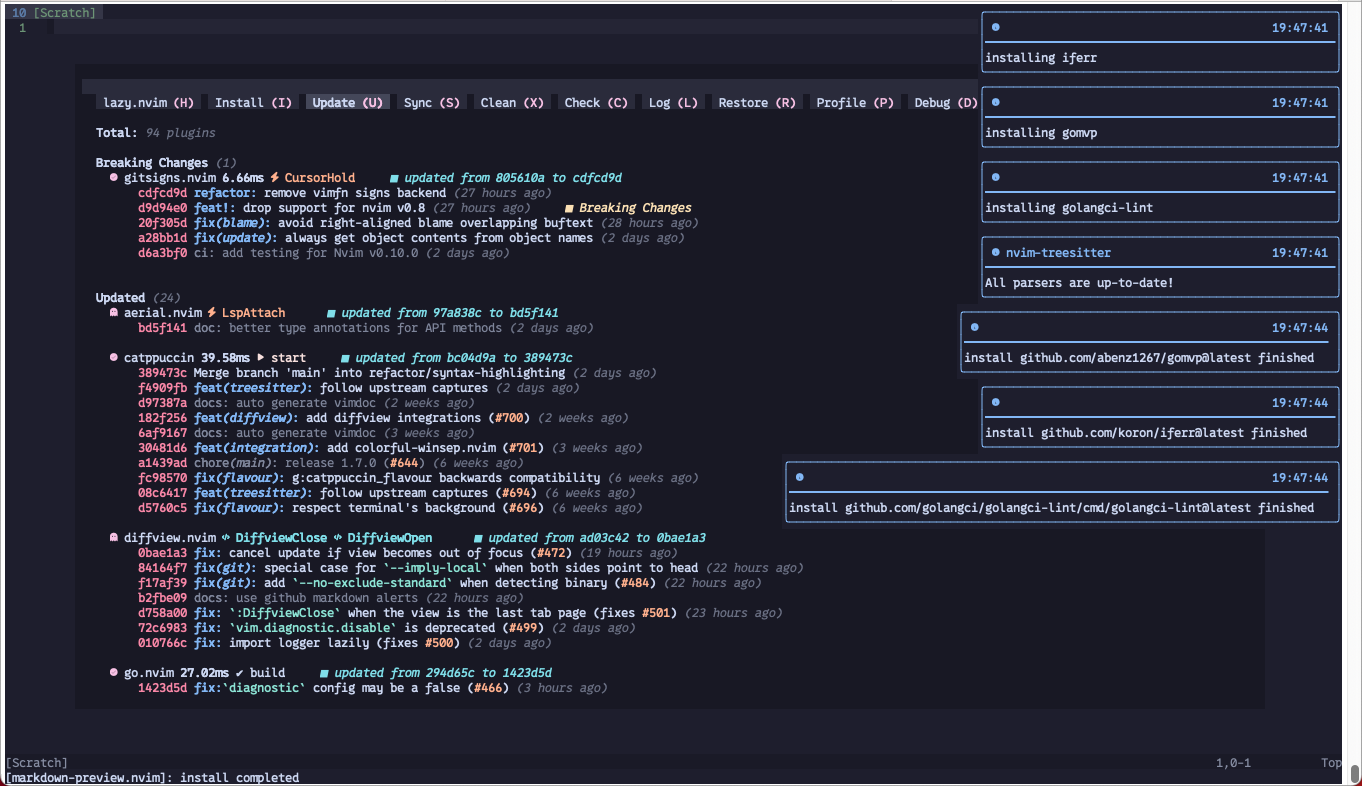Click the dot icon in 'installing golangci-lint' notification
The image size is (1362, 786).
tap(995, 177)
